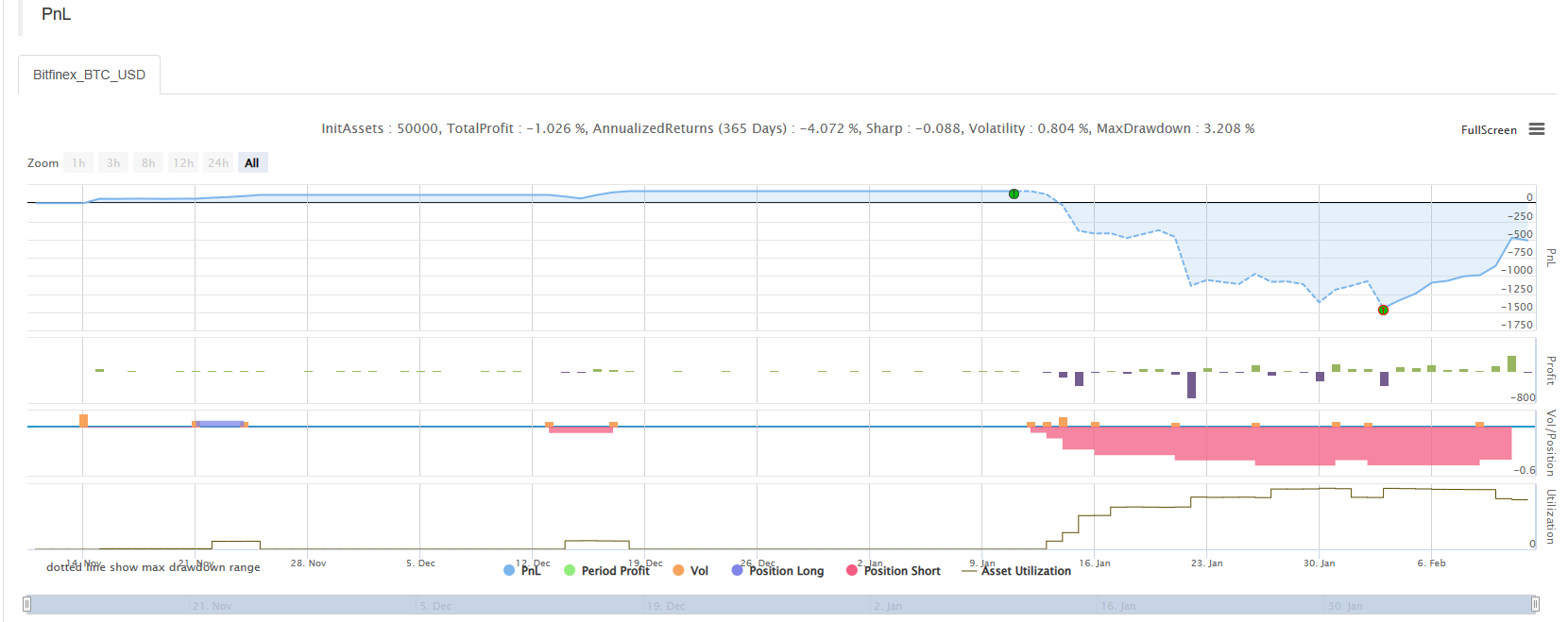1568x622 pixels.
Task: Click the green max drawdown start marker
Action: click(x=1014, y=193)
